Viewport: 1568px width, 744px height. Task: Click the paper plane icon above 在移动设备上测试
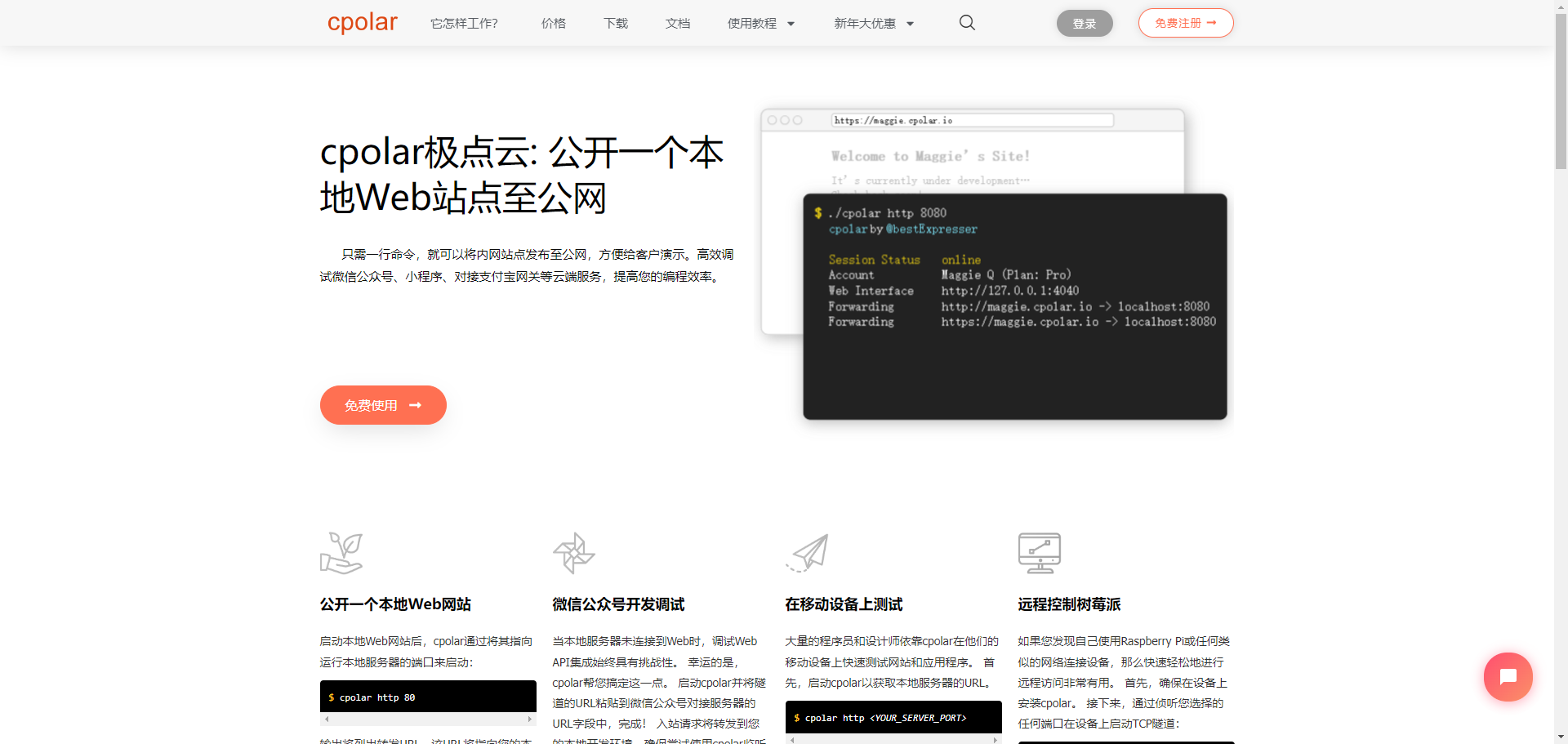point(808,553)
